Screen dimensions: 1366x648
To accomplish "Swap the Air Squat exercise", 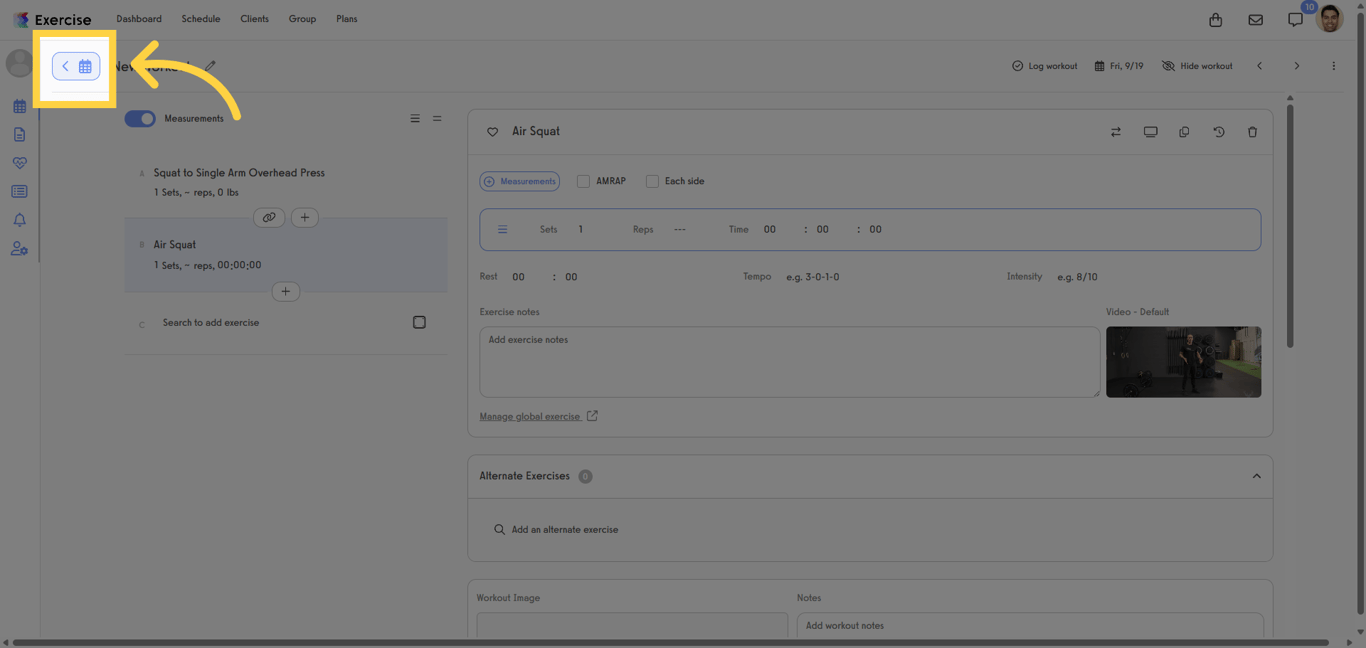I will point(1116,132).
